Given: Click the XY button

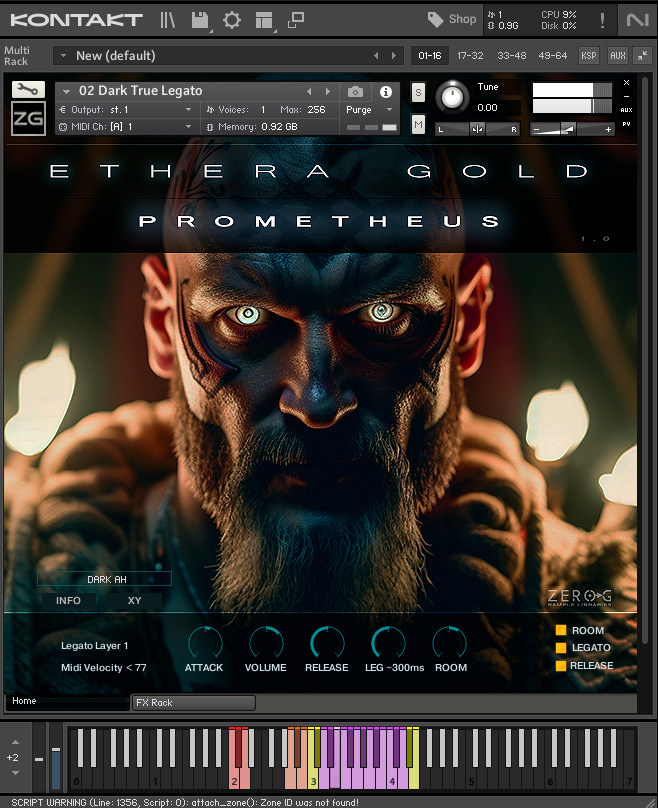Looking at the screenshot, I should [135, 601].
